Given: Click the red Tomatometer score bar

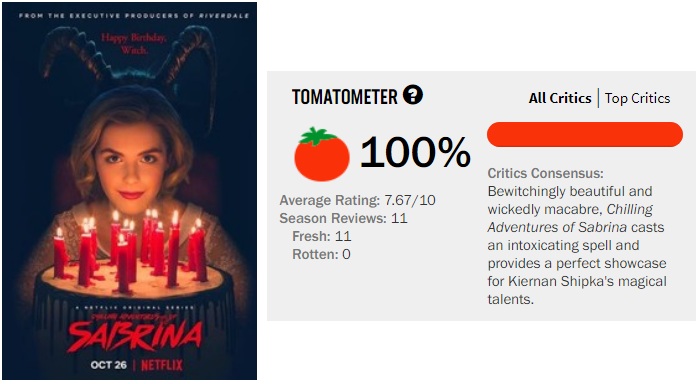Looking at the screenshot, I should [x=585, y=134].
